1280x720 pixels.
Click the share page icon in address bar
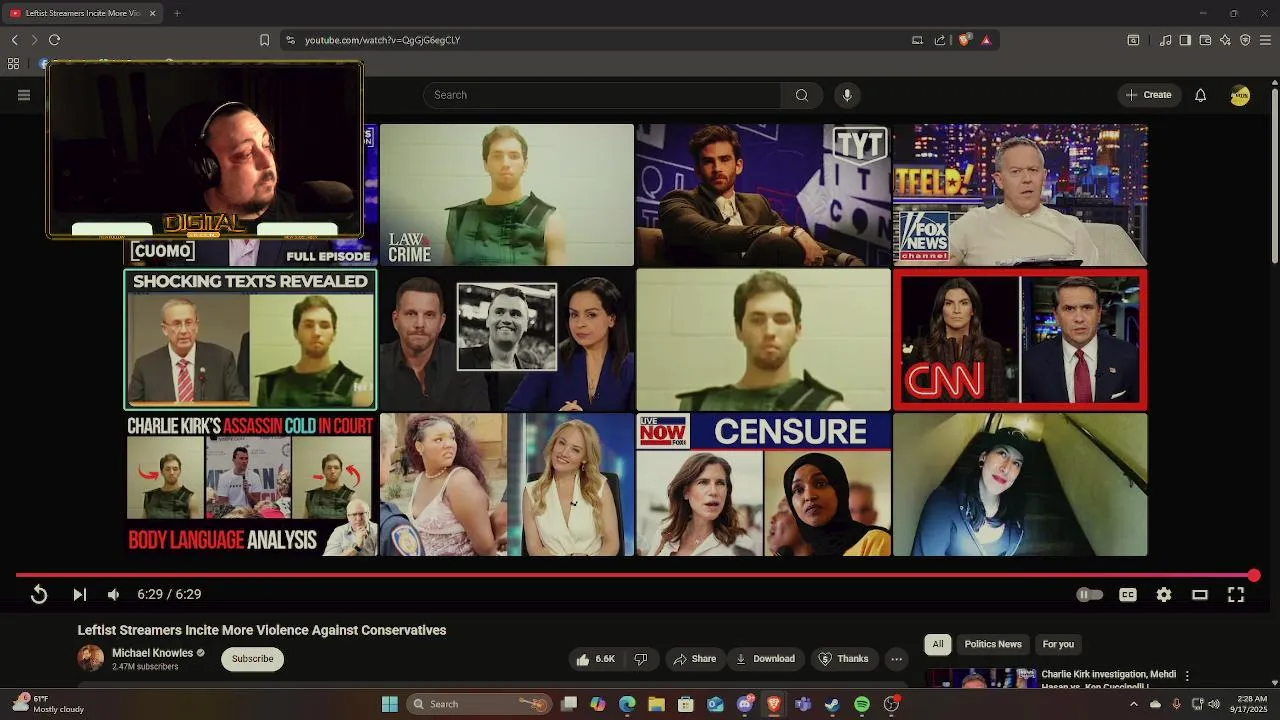click(x=940, y=40)
